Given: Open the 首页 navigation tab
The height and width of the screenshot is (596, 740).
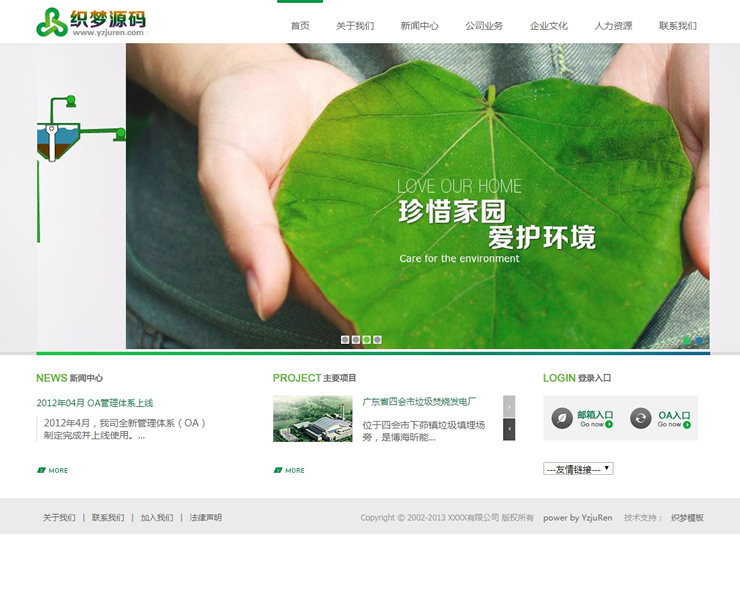Looking at the screenshot, I should coord(300,26).
